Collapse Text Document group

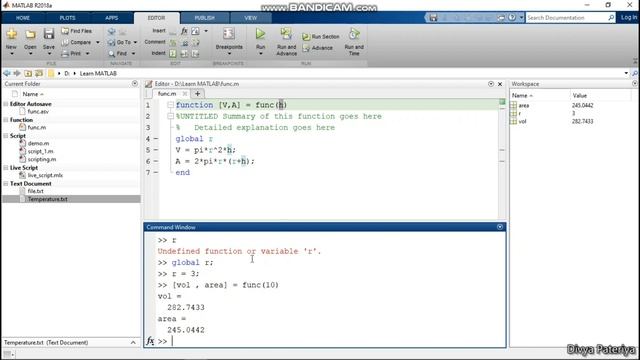(x=6, y=184)
